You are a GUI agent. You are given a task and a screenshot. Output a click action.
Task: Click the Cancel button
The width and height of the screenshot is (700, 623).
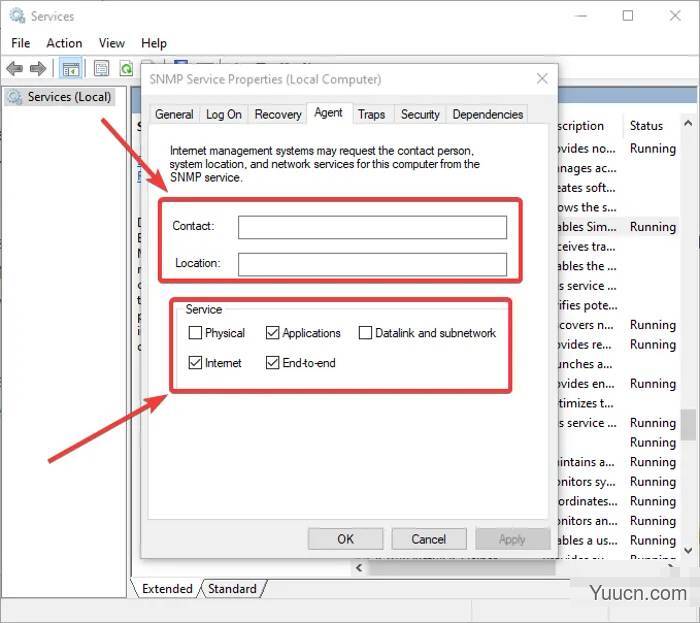tap(429, 539)
